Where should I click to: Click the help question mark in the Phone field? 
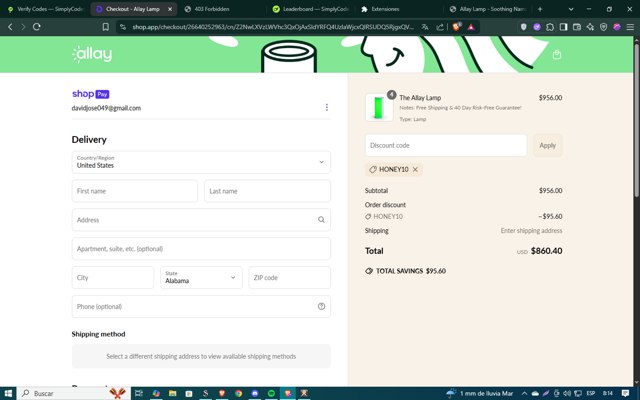[x=321, y=306]
